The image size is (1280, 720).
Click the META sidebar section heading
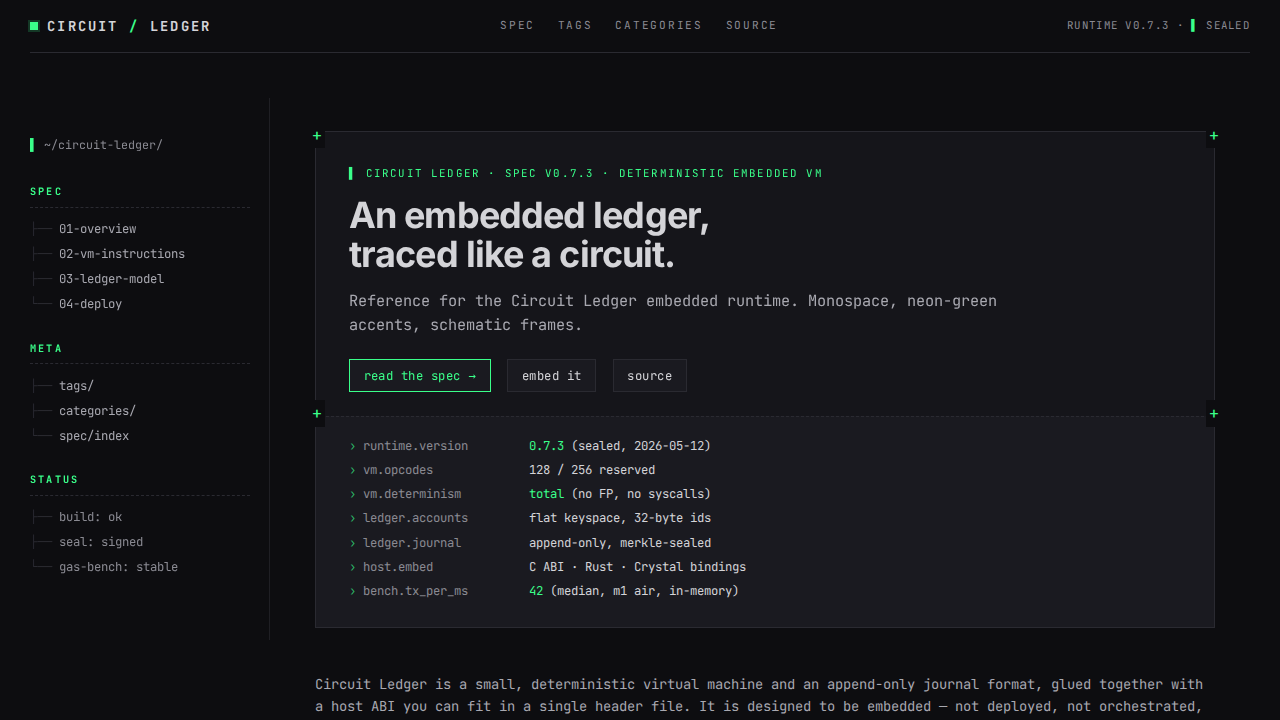(46, 349)
